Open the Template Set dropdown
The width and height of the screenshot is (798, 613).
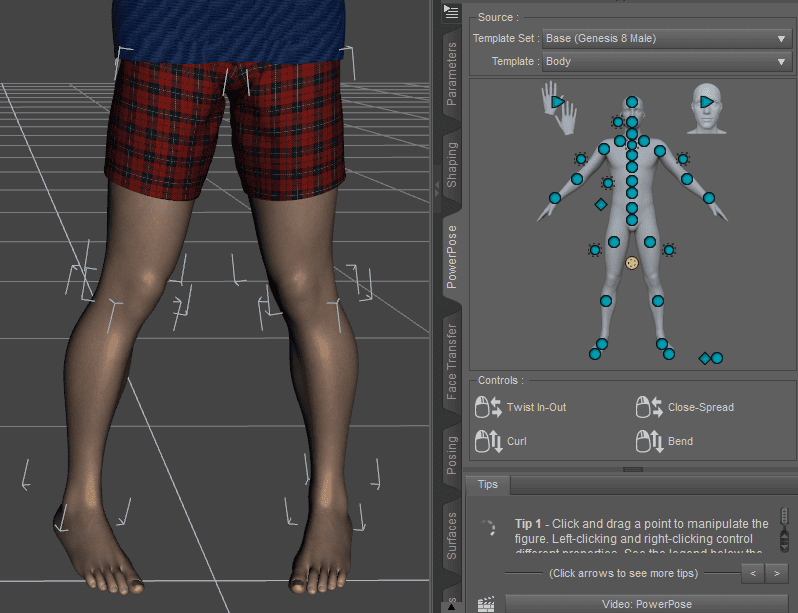click(x=667, y=38)
